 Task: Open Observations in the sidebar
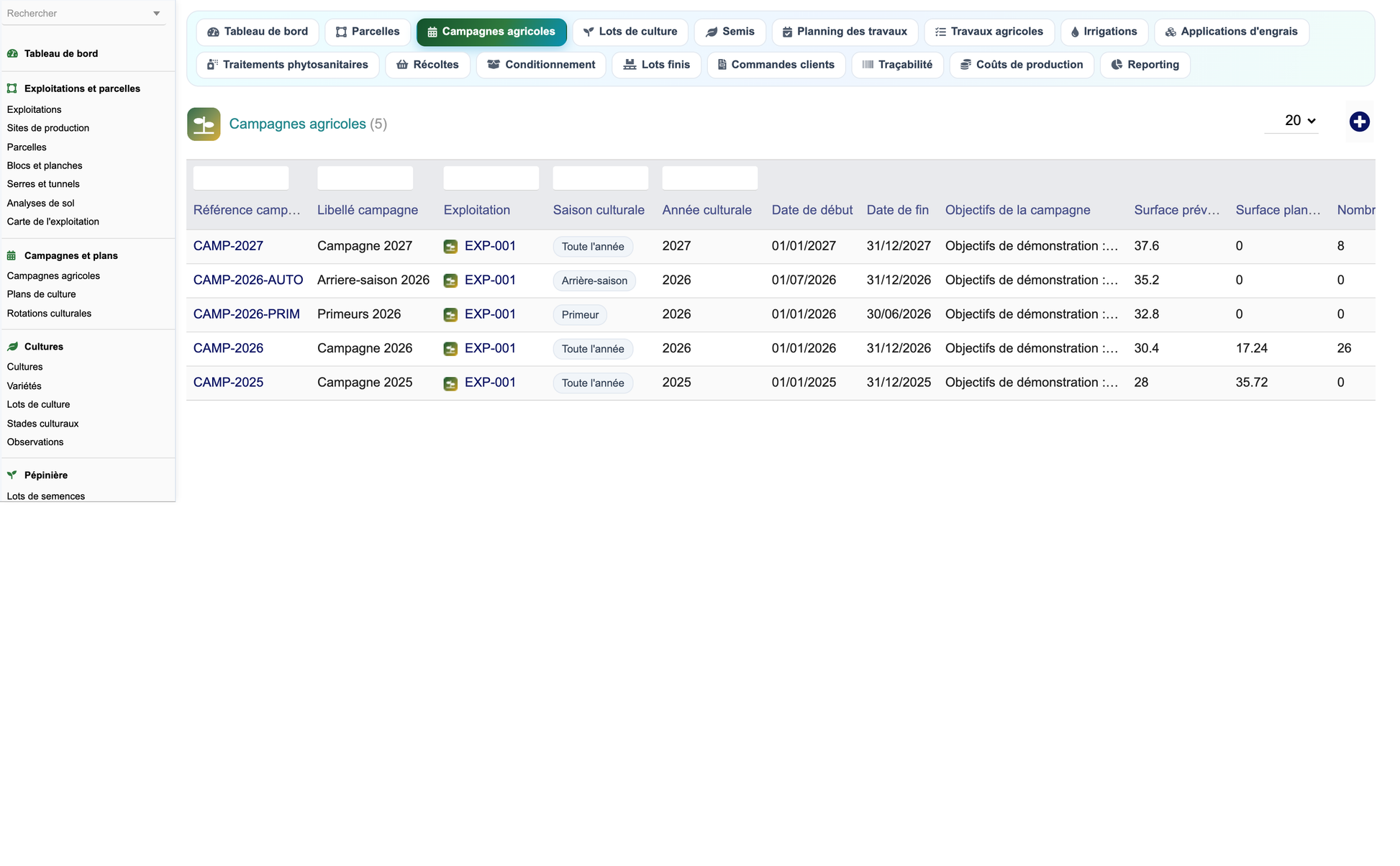pos(35,442)
